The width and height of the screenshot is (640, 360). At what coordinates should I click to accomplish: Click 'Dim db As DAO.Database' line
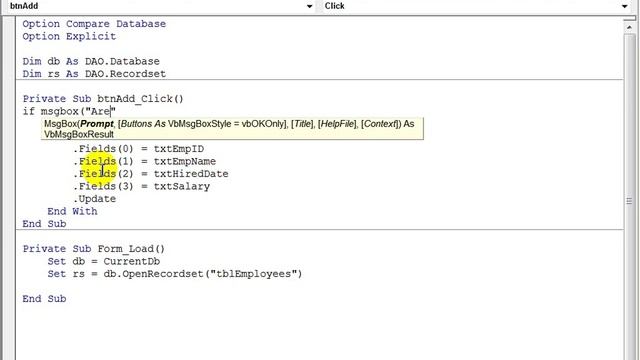coord(91,61)
